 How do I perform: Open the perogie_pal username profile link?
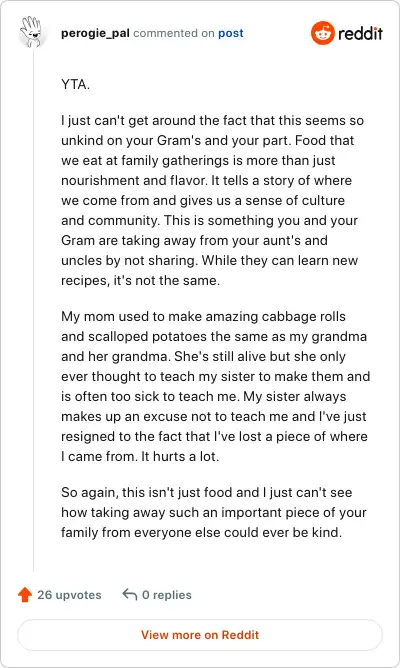click(95, 33)
